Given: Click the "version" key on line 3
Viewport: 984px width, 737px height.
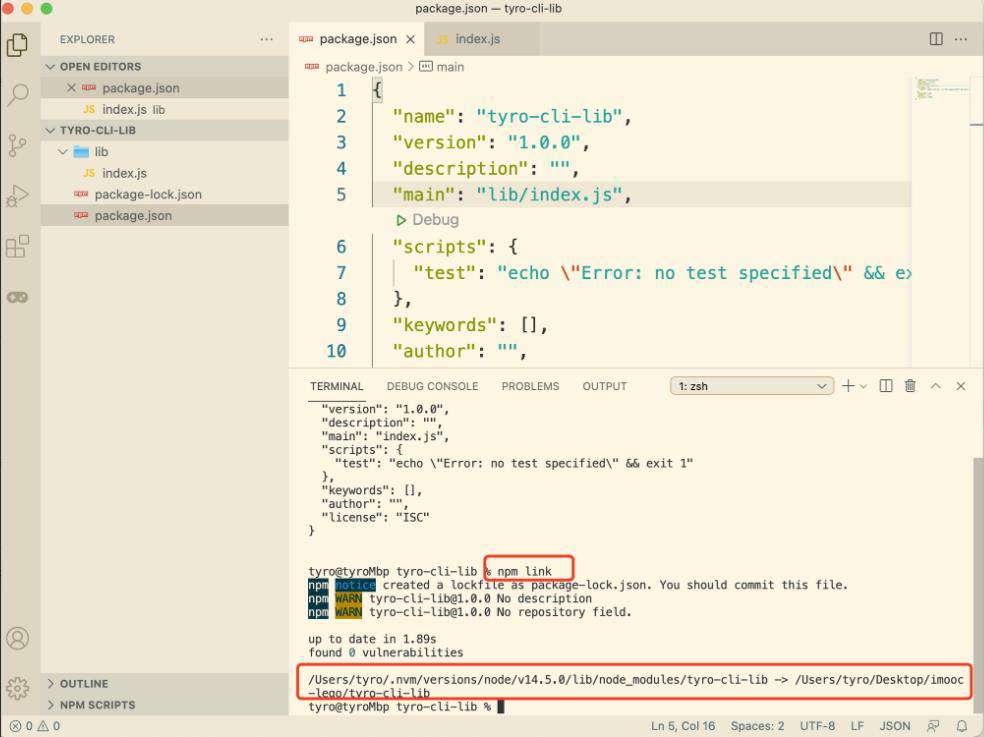Looking at the screenshot, I should (x=439, y=143).
